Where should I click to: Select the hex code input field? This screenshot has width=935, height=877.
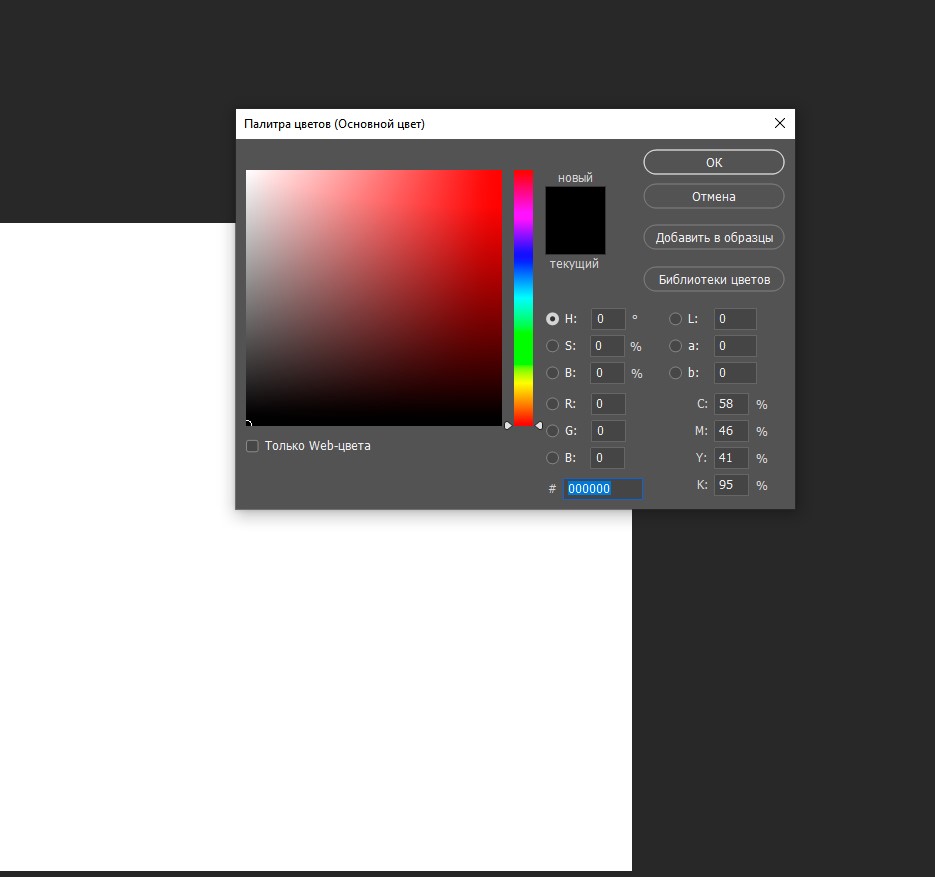tap(603, 488)
